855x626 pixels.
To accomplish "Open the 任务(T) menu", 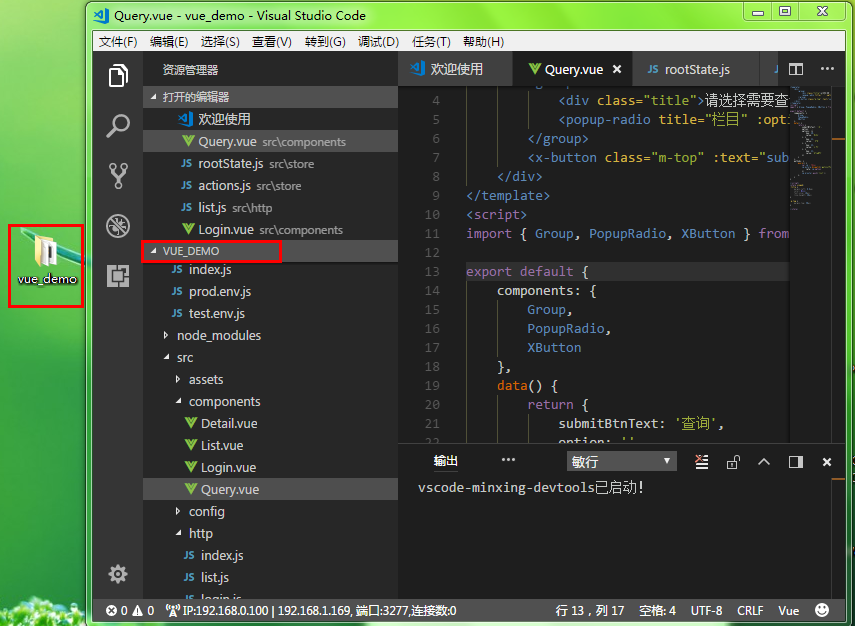I will 431,42.
